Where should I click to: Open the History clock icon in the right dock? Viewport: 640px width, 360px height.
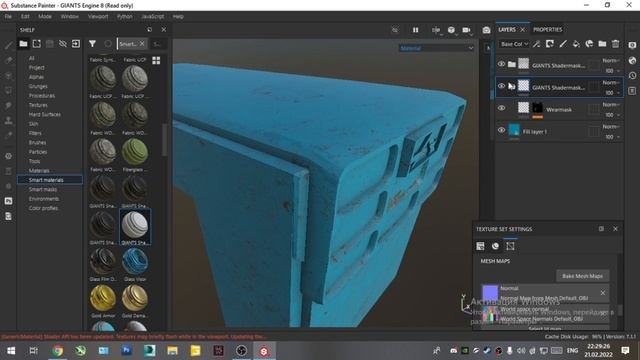(x=632, y=76)
